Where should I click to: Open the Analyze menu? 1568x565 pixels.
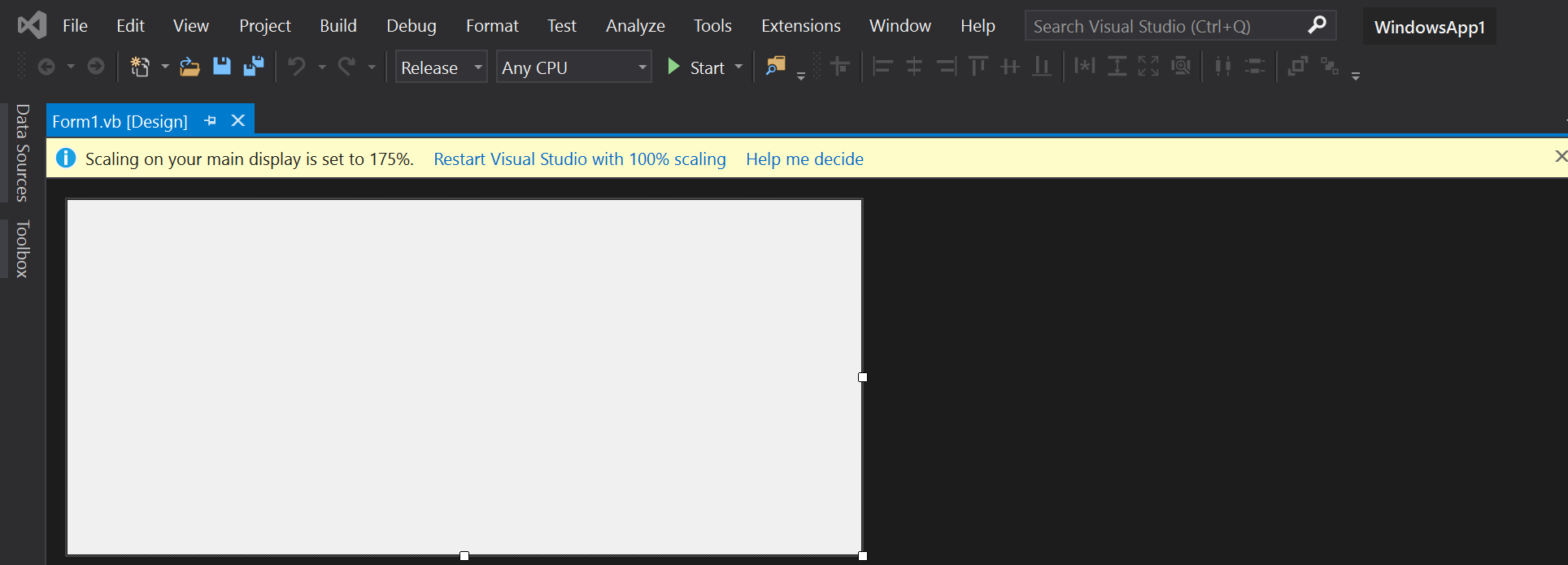coord(635,26)
